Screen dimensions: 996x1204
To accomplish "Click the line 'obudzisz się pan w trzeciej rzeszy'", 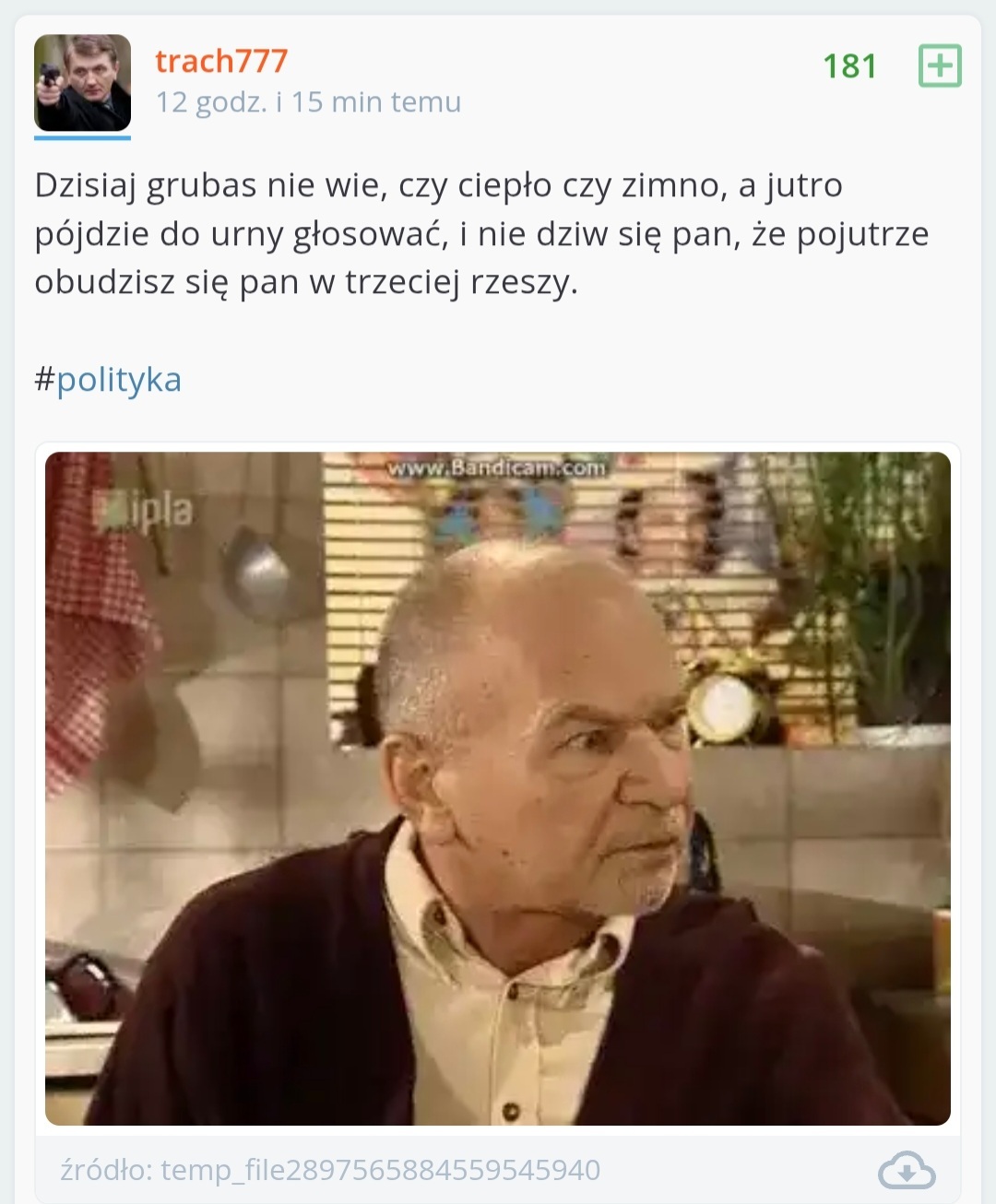I will click(306, 282).
